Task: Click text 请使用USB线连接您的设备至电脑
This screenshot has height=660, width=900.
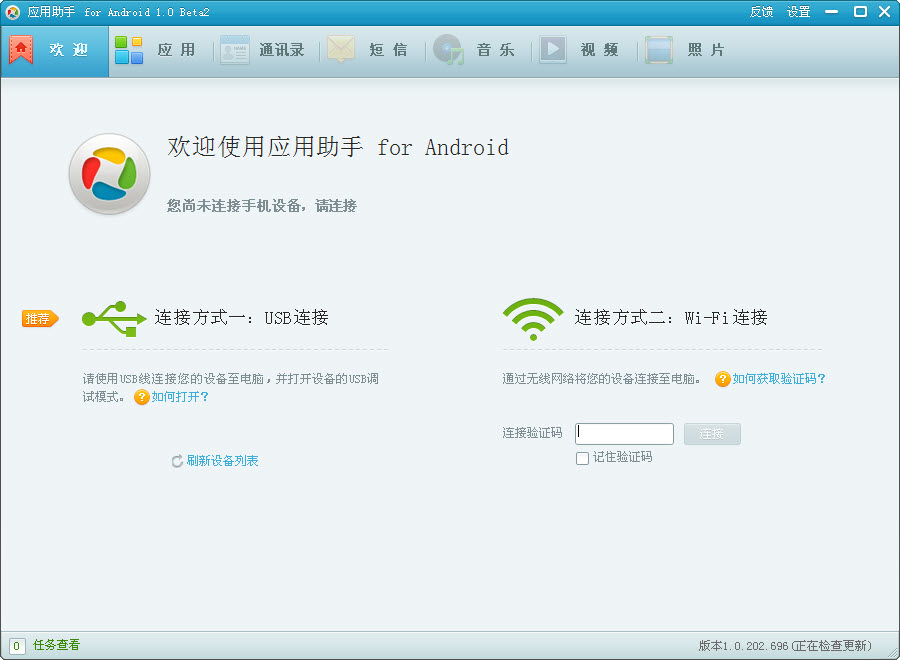Action: pos(173,379)
